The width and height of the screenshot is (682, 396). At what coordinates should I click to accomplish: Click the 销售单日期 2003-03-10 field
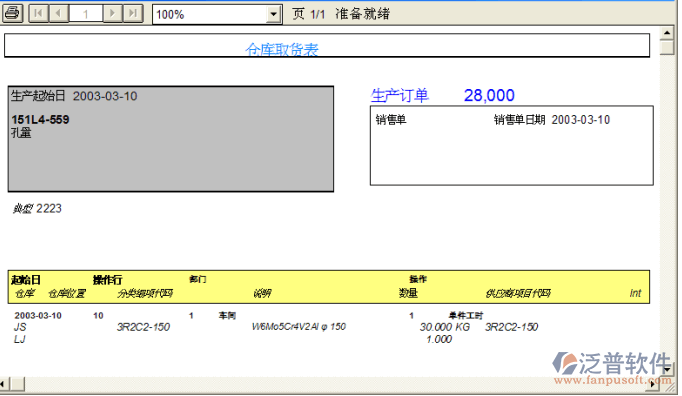click(552, 120)
